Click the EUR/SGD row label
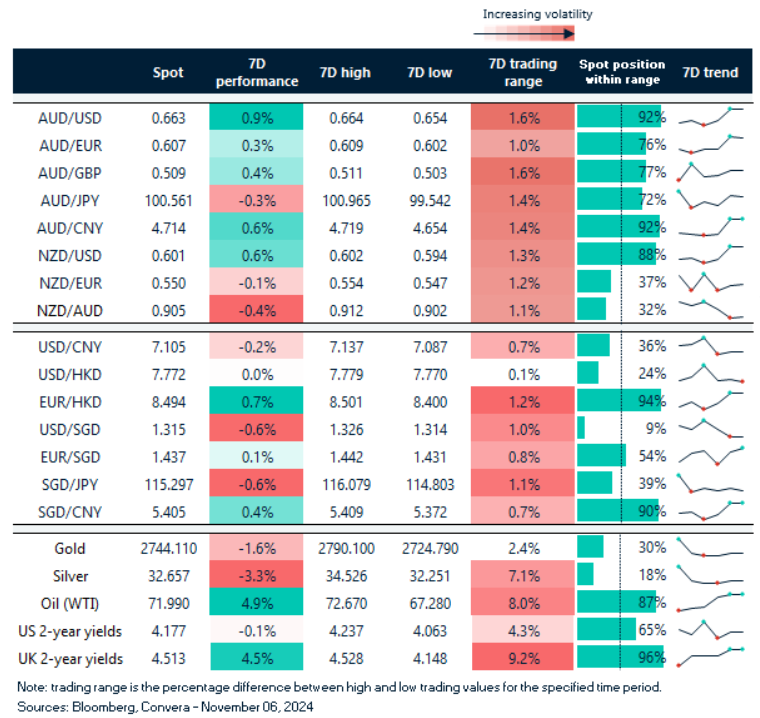The image size is (760, 718). [x=71, y=457]
